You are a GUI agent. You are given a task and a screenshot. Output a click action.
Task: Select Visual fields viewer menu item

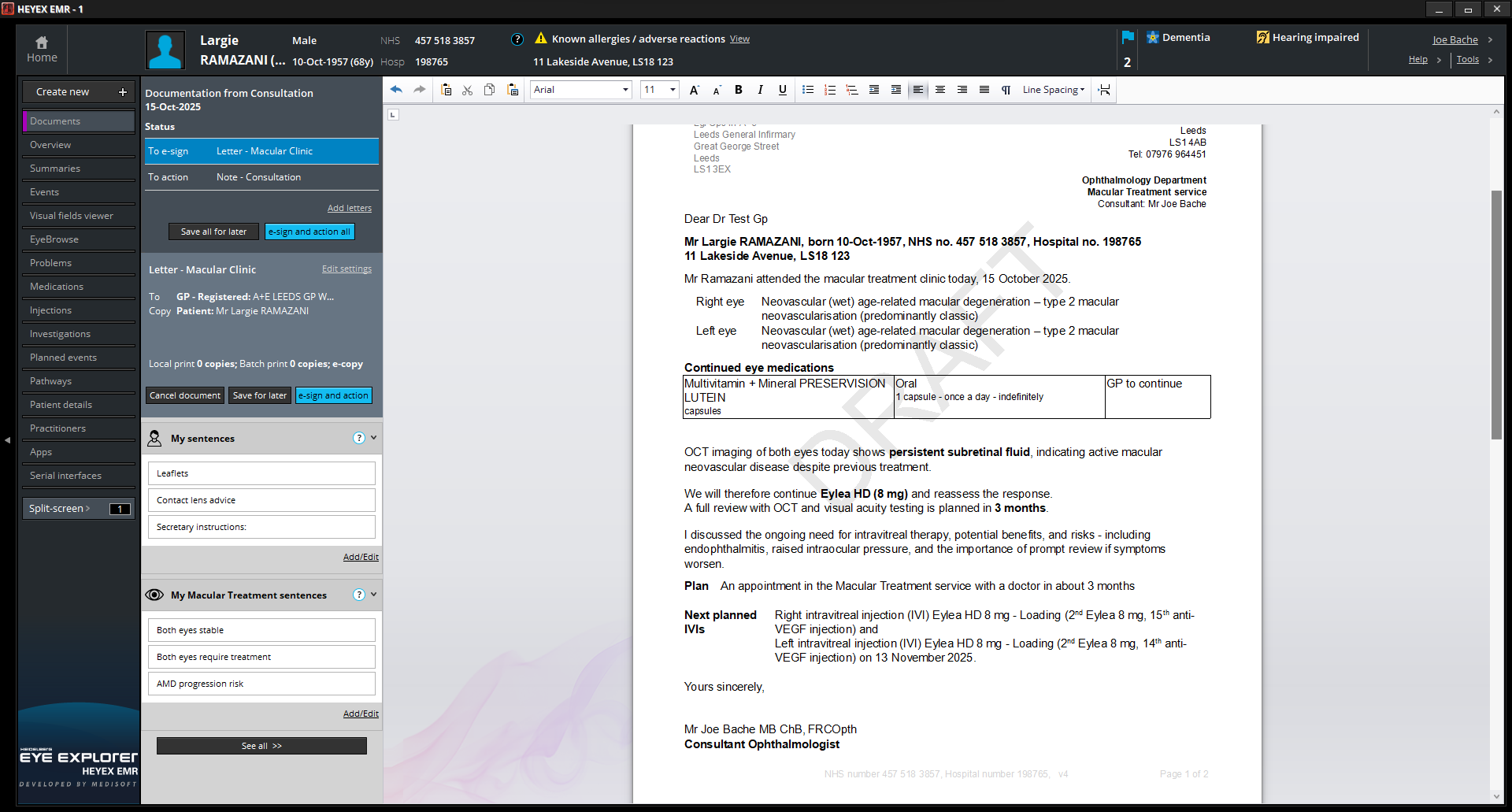click(72, 216)
